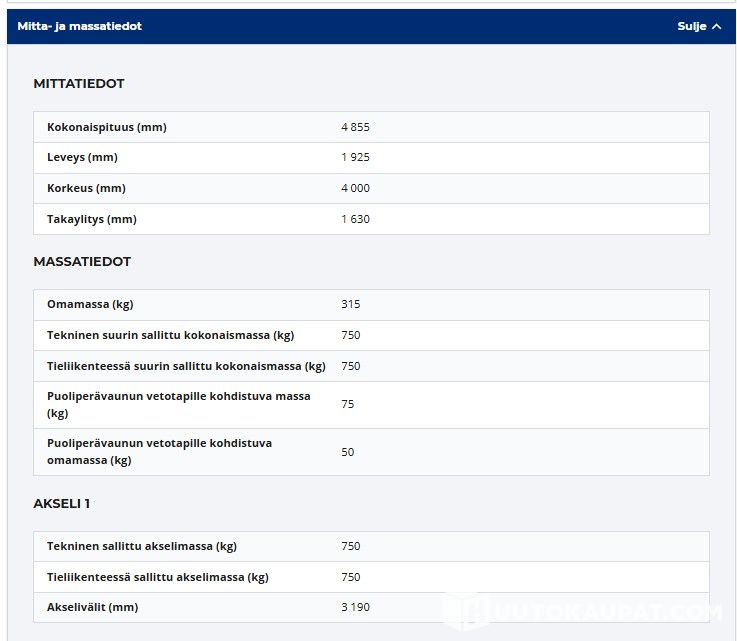The width and height of the screenshot is (737, 641).
Task: Click the Kokonaispituus (mm) row label
Action: [x=106, y=127]
